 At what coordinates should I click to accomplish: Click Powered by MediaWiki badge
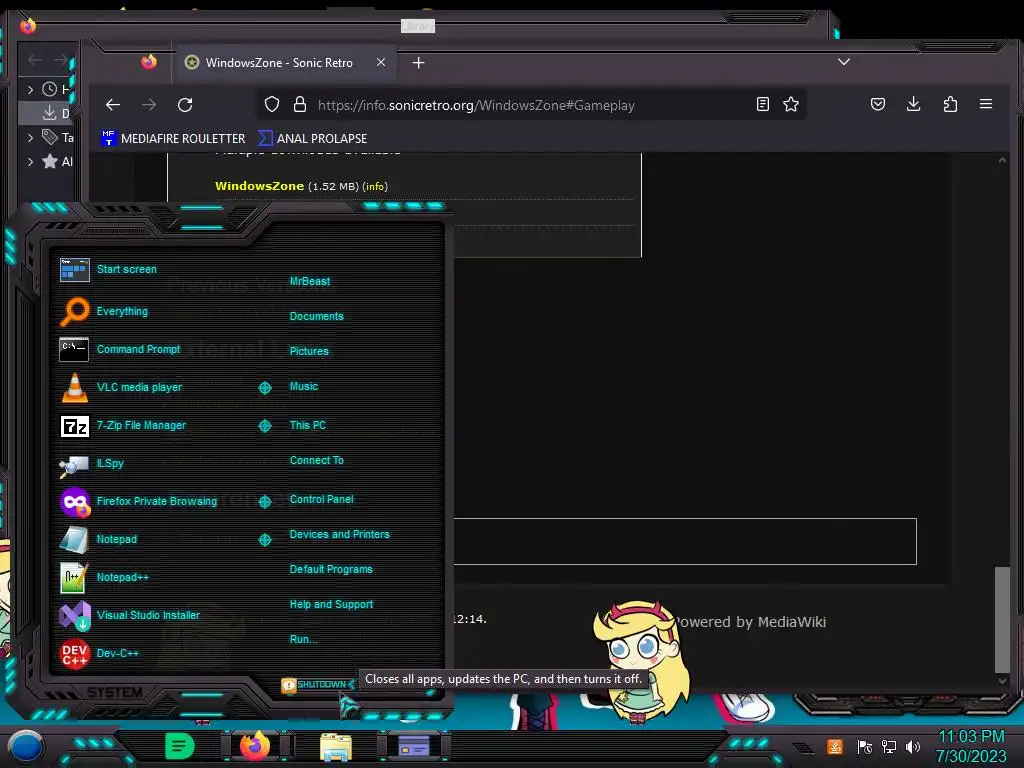point(750,622)
